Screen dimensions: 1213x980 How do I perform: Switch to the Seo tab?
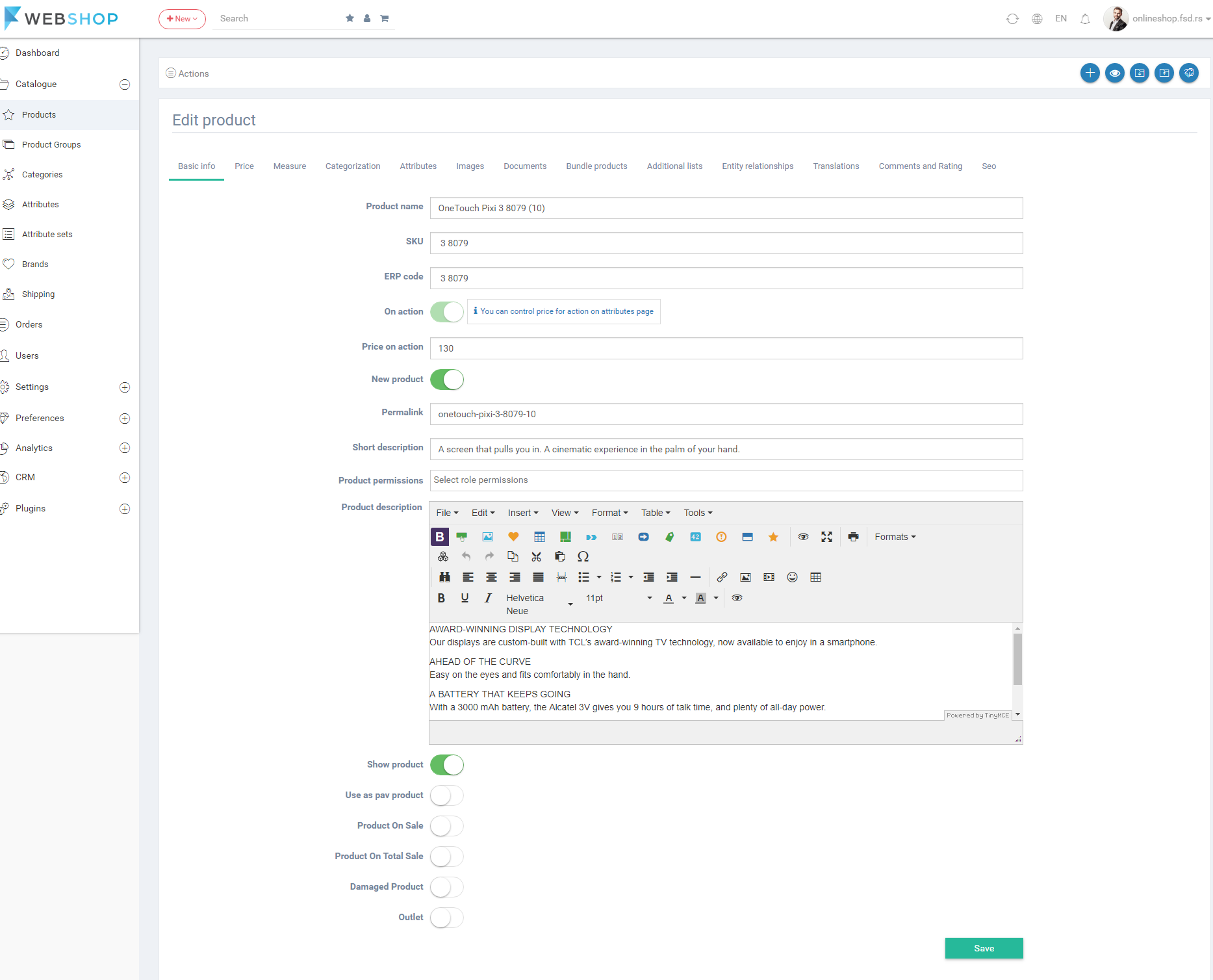click(989, 166)
